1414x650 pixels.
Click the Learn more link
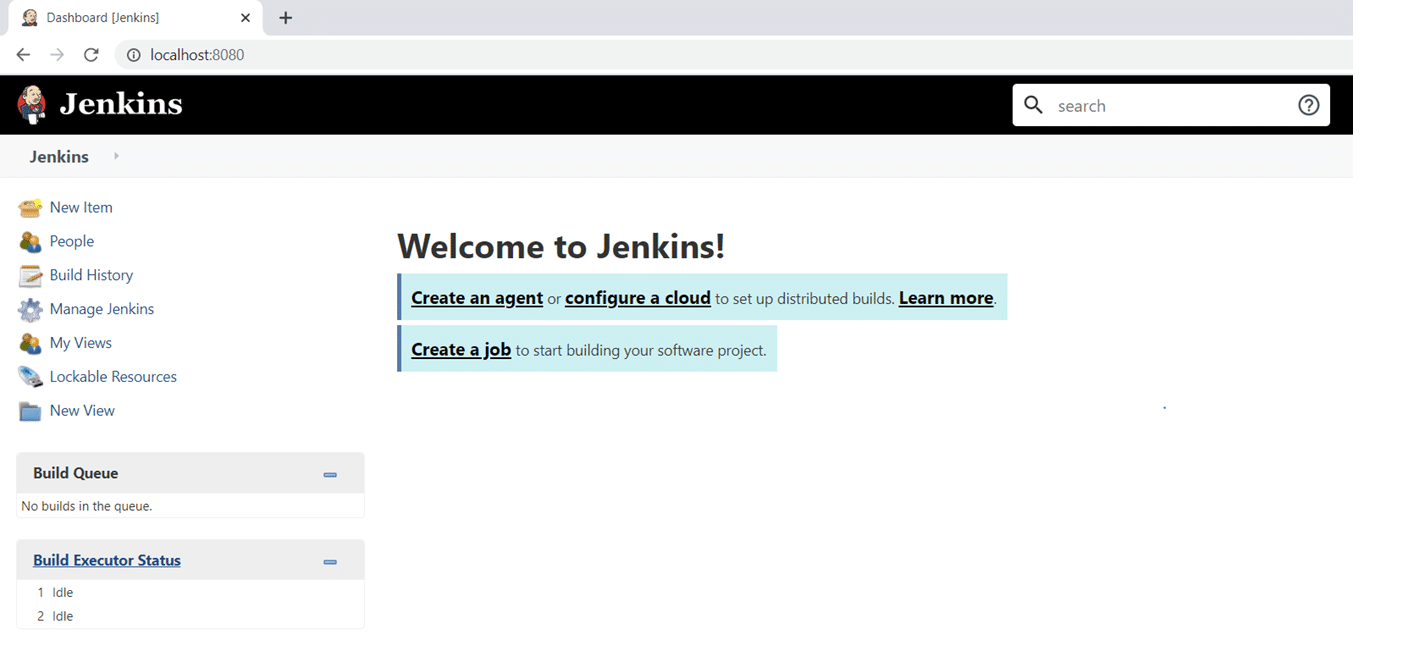946,298
